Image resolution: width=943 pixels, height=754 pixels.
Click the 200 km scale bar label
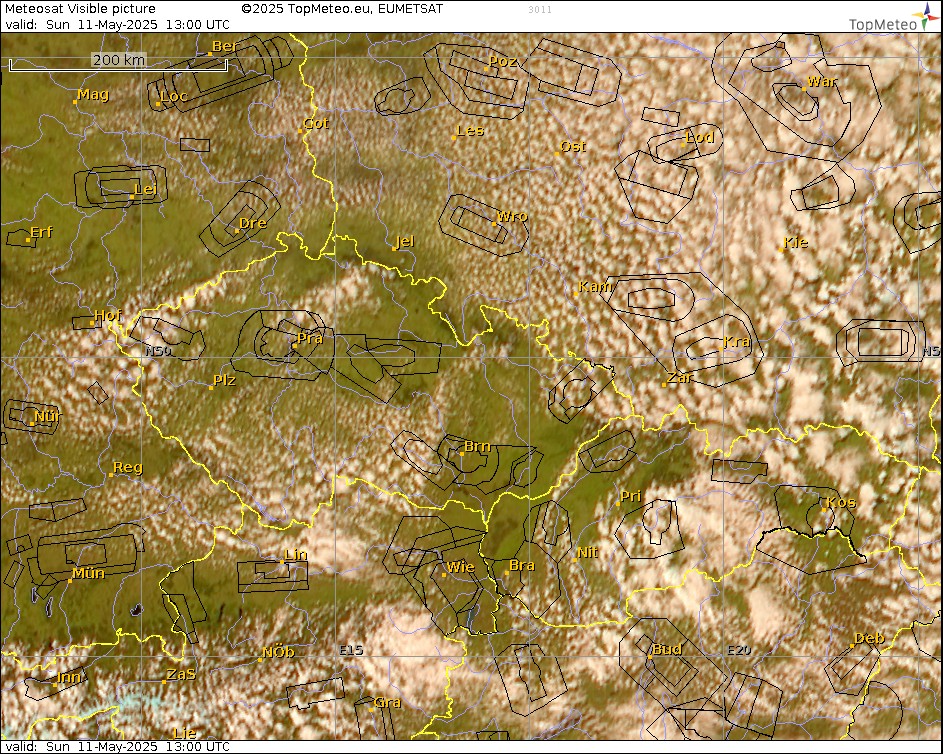point(118,60)
